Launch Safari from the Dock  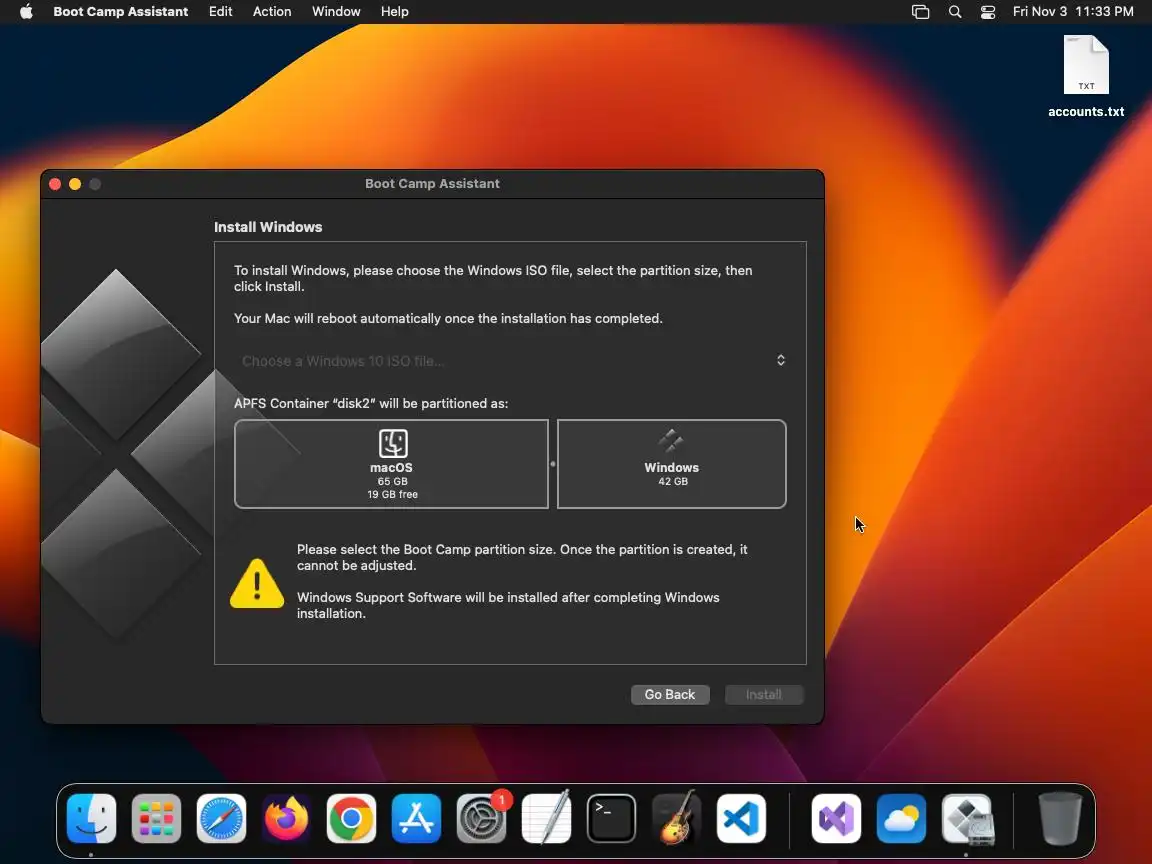tap(221, 818)
